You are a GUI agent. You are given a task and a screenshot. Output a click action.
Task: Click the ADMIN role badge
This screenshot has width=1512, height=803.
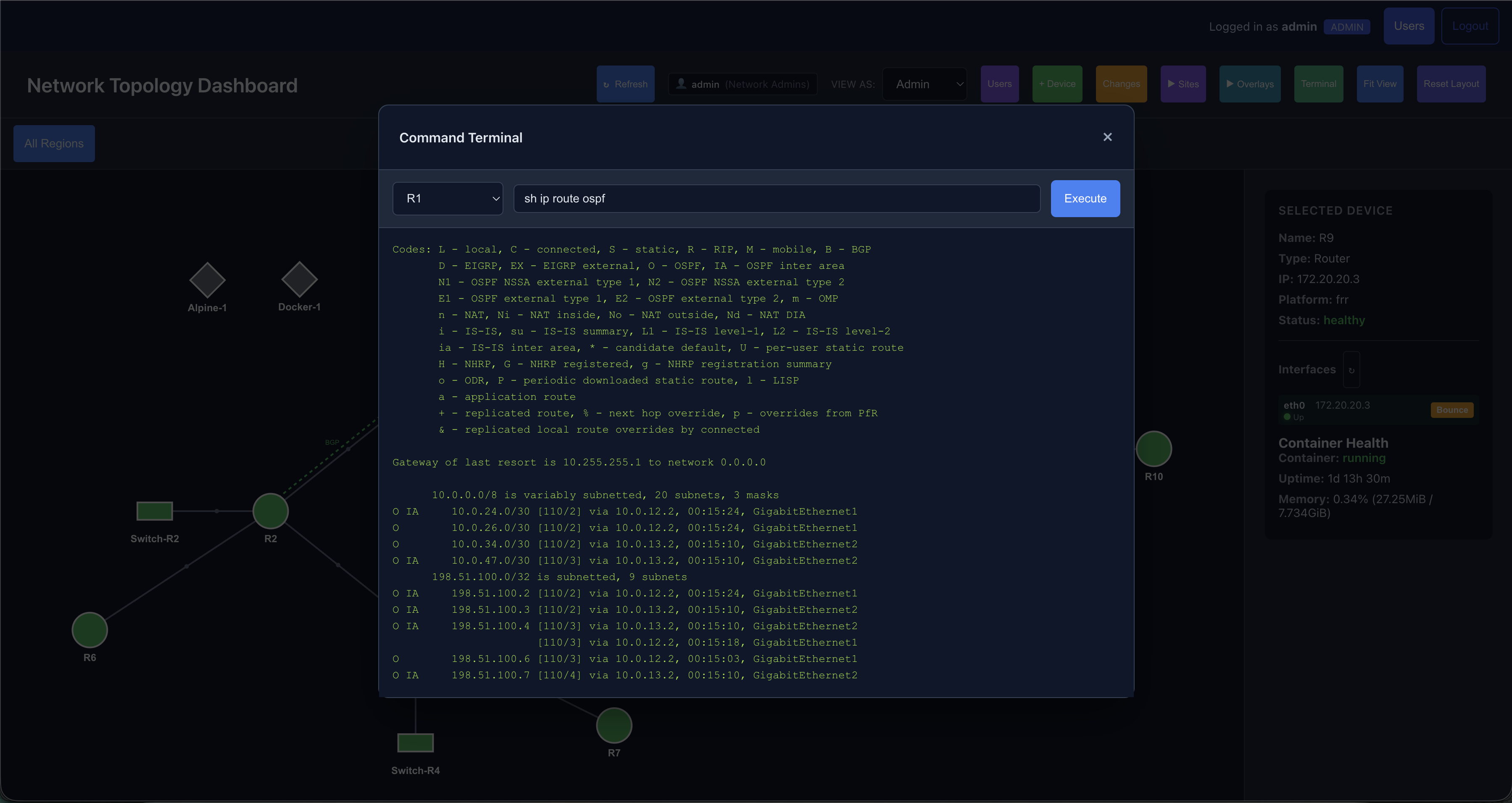click(x=1346, y=27)
